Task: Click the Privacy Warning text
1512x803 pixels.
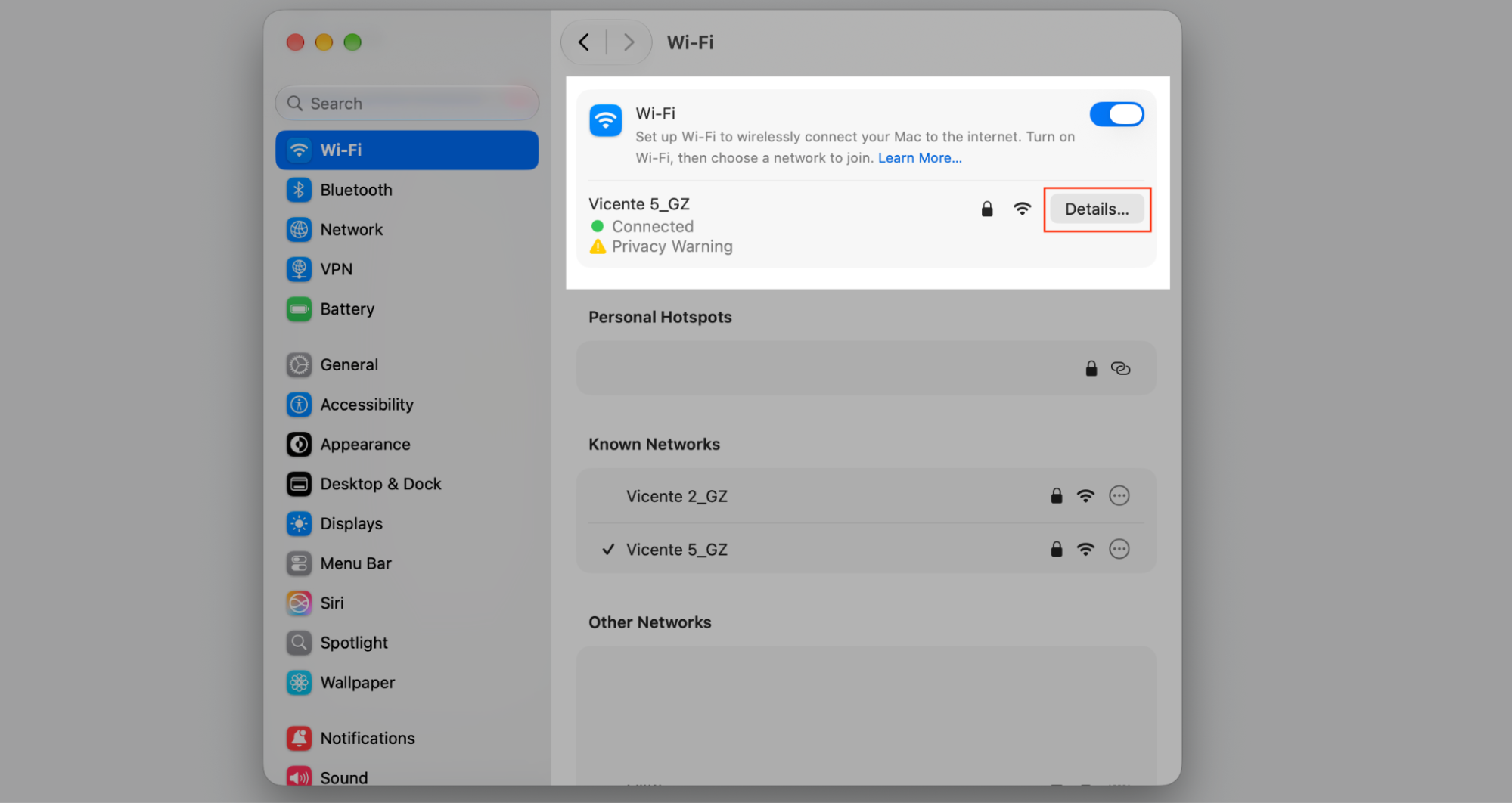Action: (672, 246)
